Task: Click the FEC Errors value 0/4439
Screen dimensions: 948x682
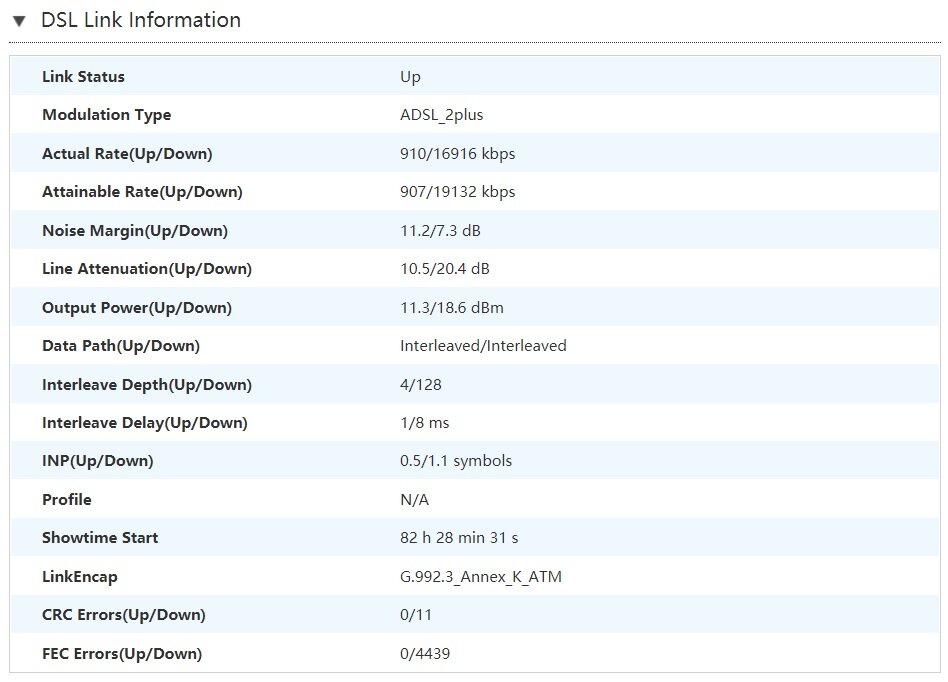Action: point(425,654)
